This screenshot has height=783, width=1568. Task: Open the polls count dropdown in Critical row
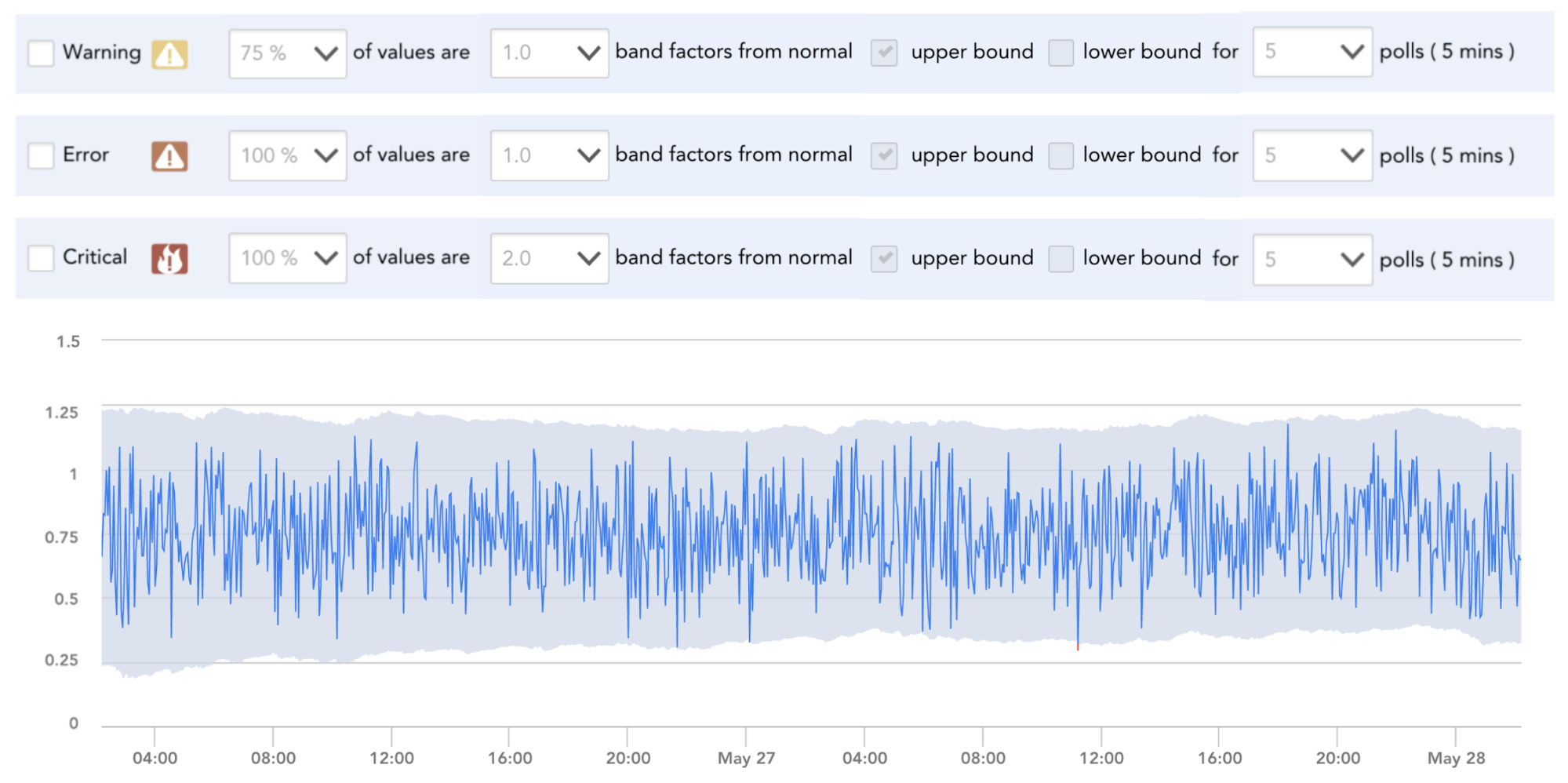coord(1312,259)
